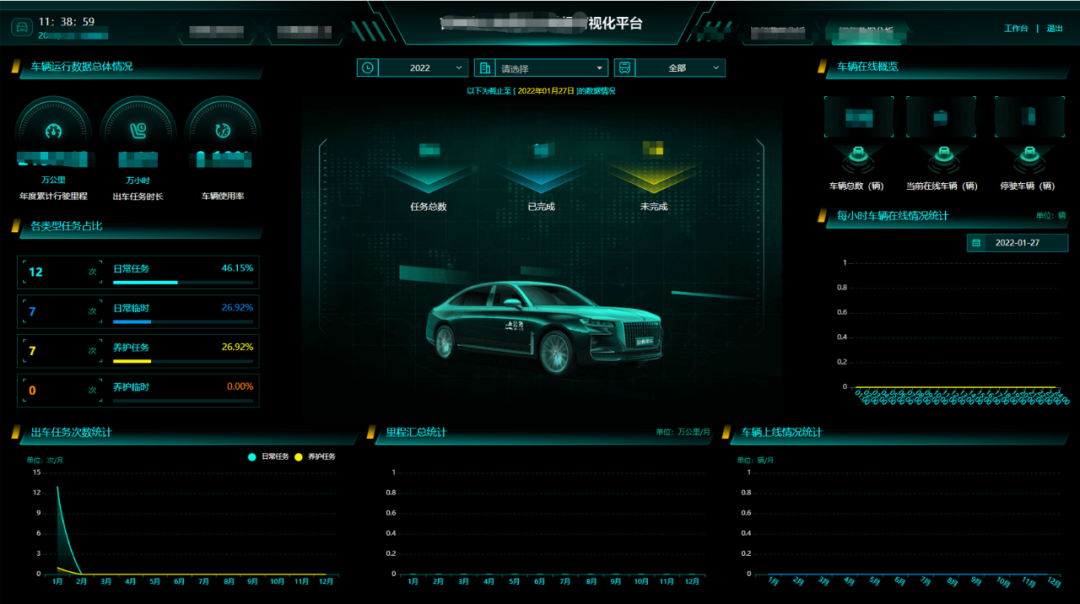Click the first blurred tab left of the title
This screenshot has height=604, width=1080.
(216, 31)
